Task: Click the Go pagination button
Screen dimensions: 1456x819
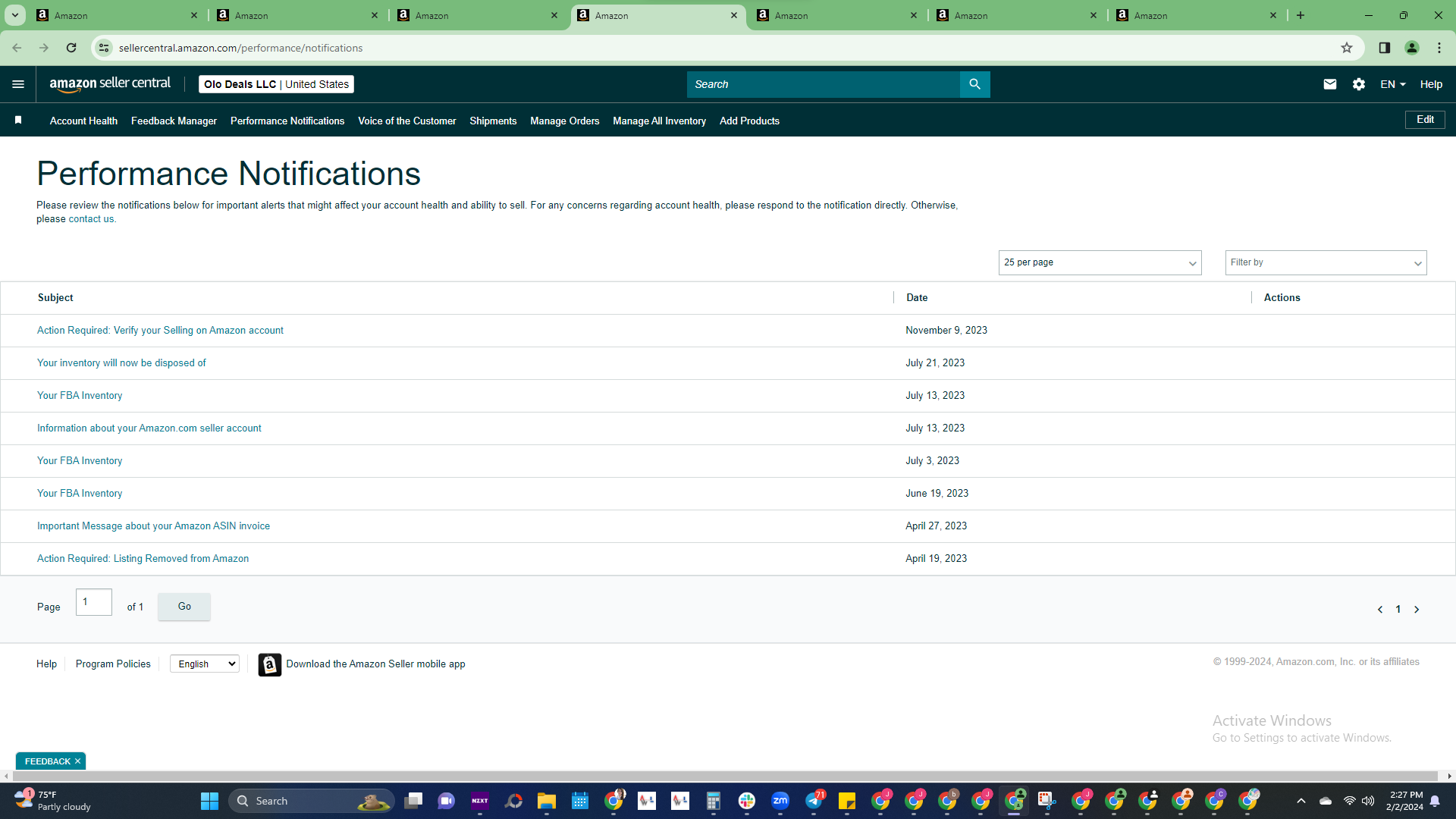Action: [x=184, y=607]
